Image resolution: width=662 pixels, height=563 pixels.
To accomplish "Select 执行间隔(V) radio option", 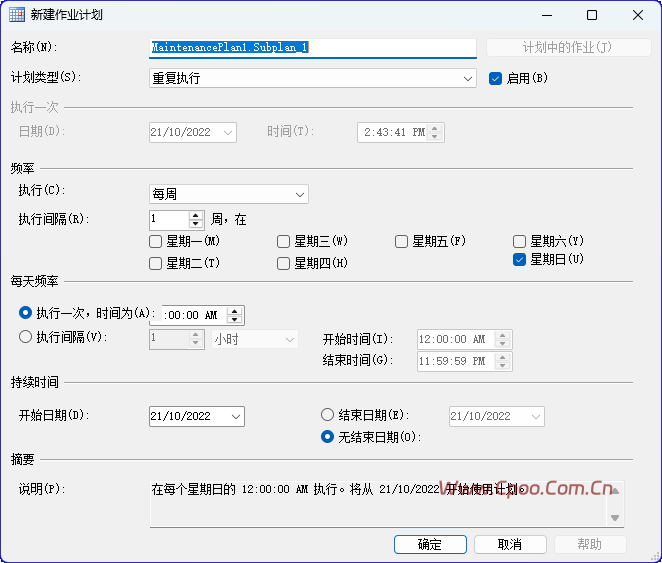I will click(x=25, y=337).
